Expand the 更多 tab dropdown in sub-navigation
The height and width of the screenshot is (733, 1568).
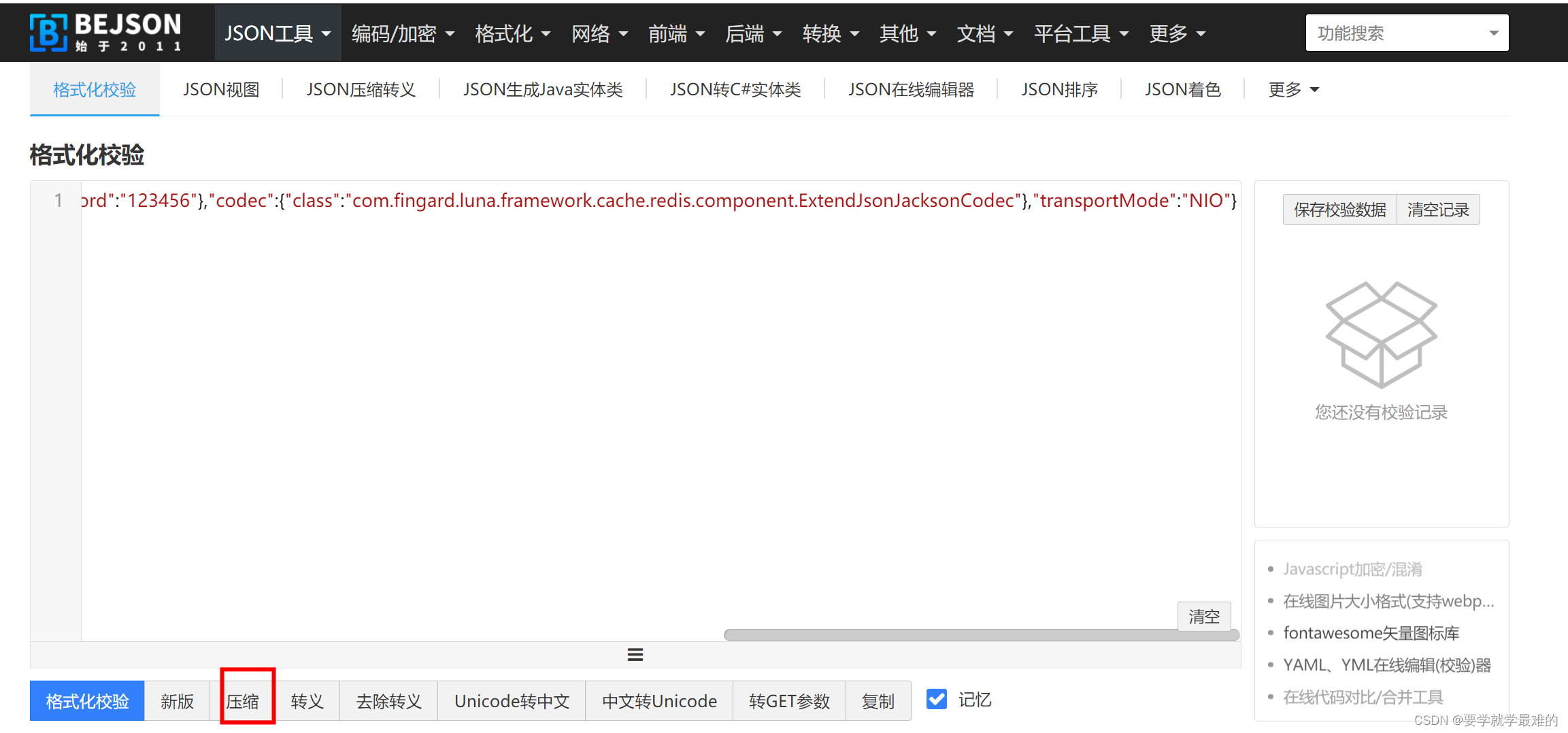pyautogui.click(x=1293, y=90)
